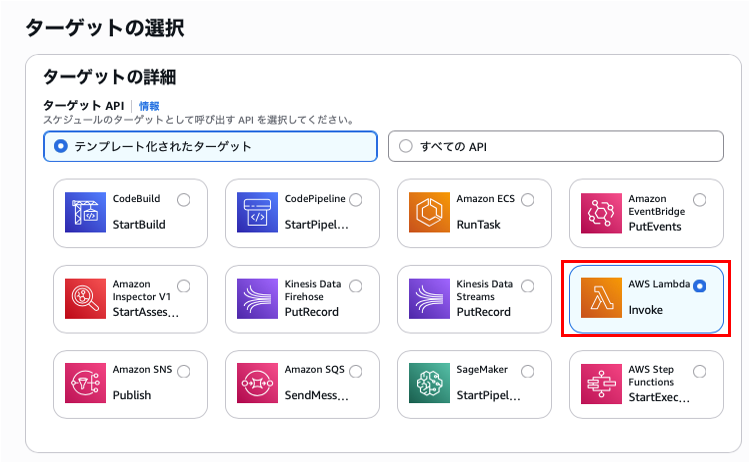Select the SageMaker radio button
Viewport: 750px width, 462px height.
528,371
